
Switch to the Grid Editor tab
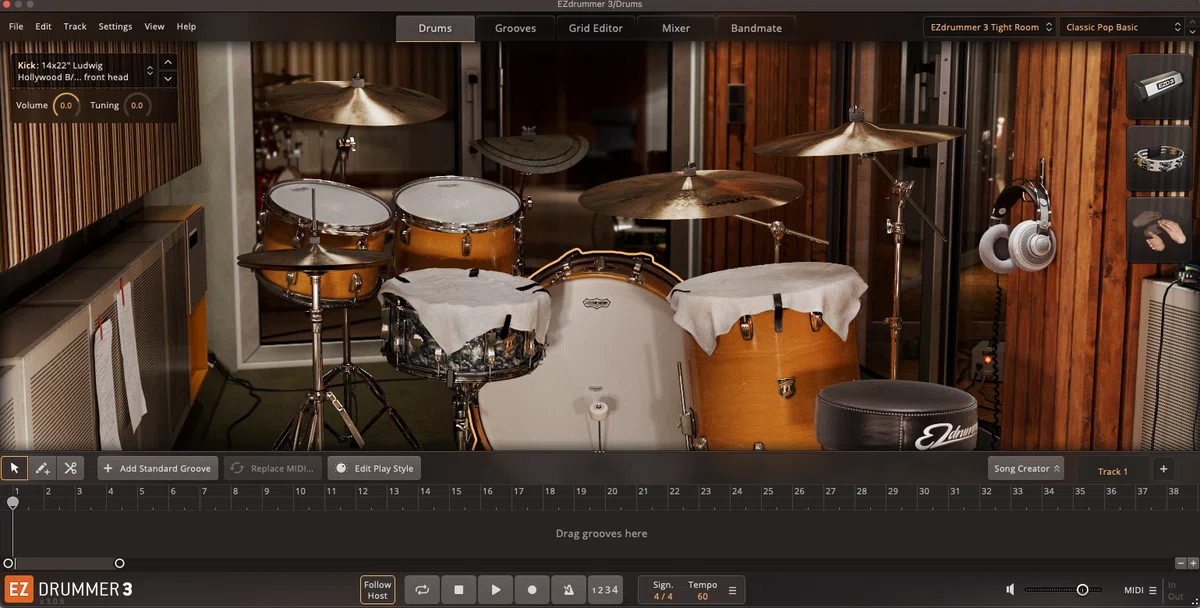(596, 28)
